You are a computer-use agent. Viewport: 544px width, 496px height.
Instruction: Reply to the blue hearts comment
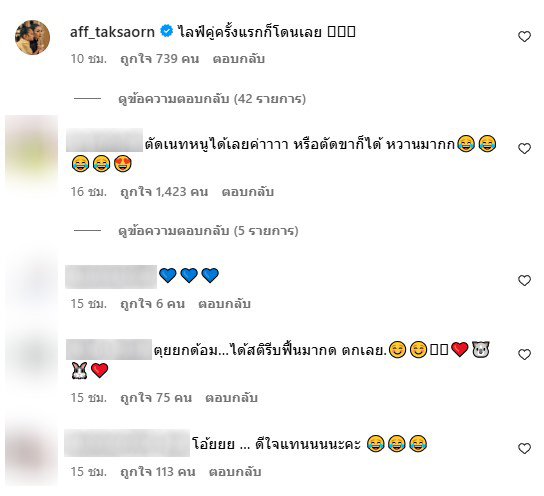[224, 303]
